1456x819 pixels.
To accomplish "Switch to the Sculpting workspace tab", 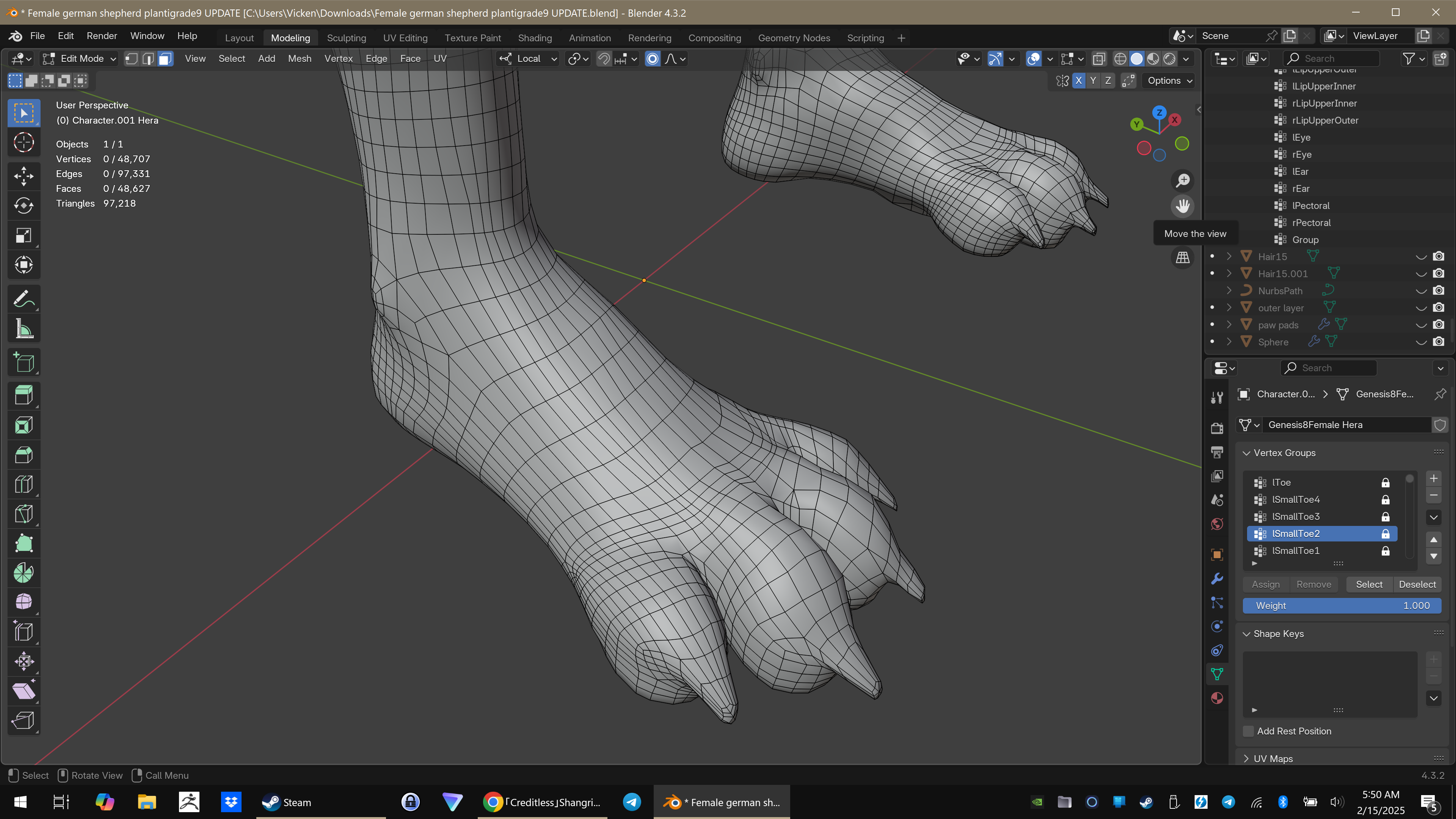I will [346, 38].
